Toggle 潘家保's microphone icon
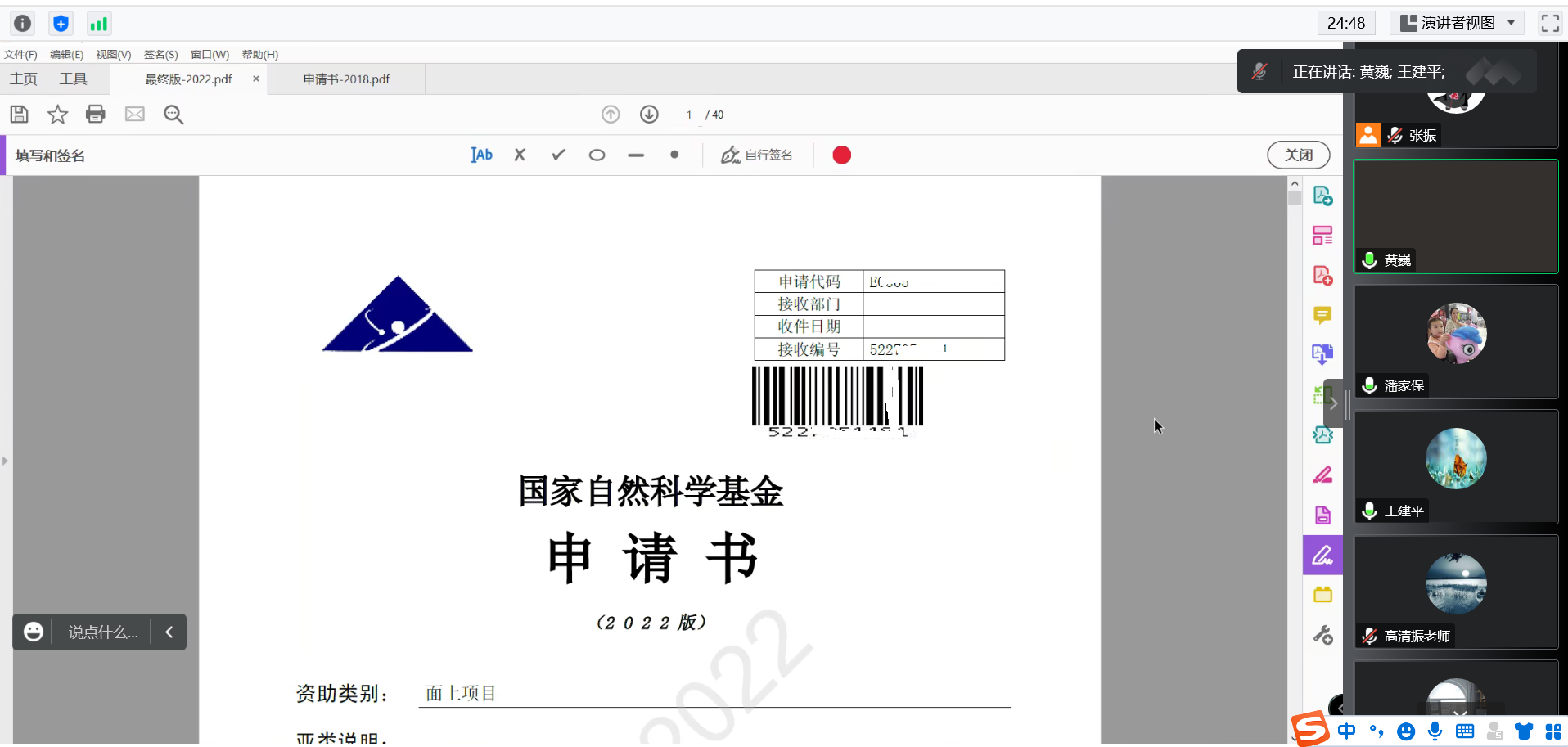Screen dimensions: 1568x747 pos(1369,385)
